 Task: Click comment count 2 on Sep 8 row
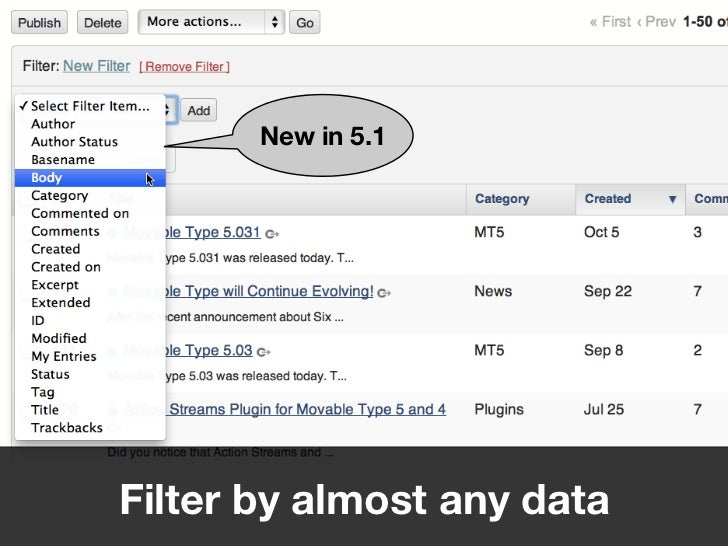click(x=697, y=350)
